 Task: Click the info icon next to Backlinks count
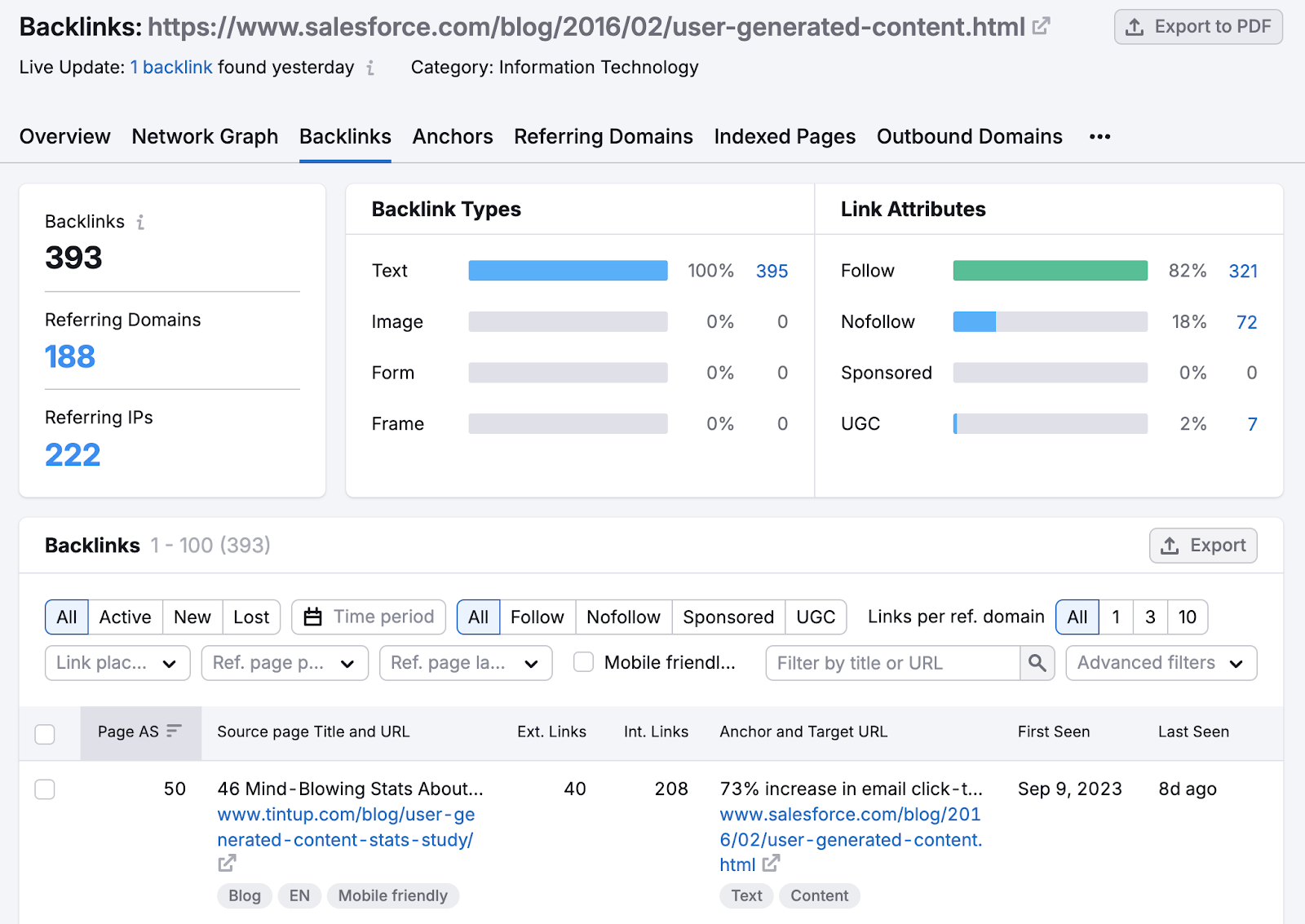[142, 221]
